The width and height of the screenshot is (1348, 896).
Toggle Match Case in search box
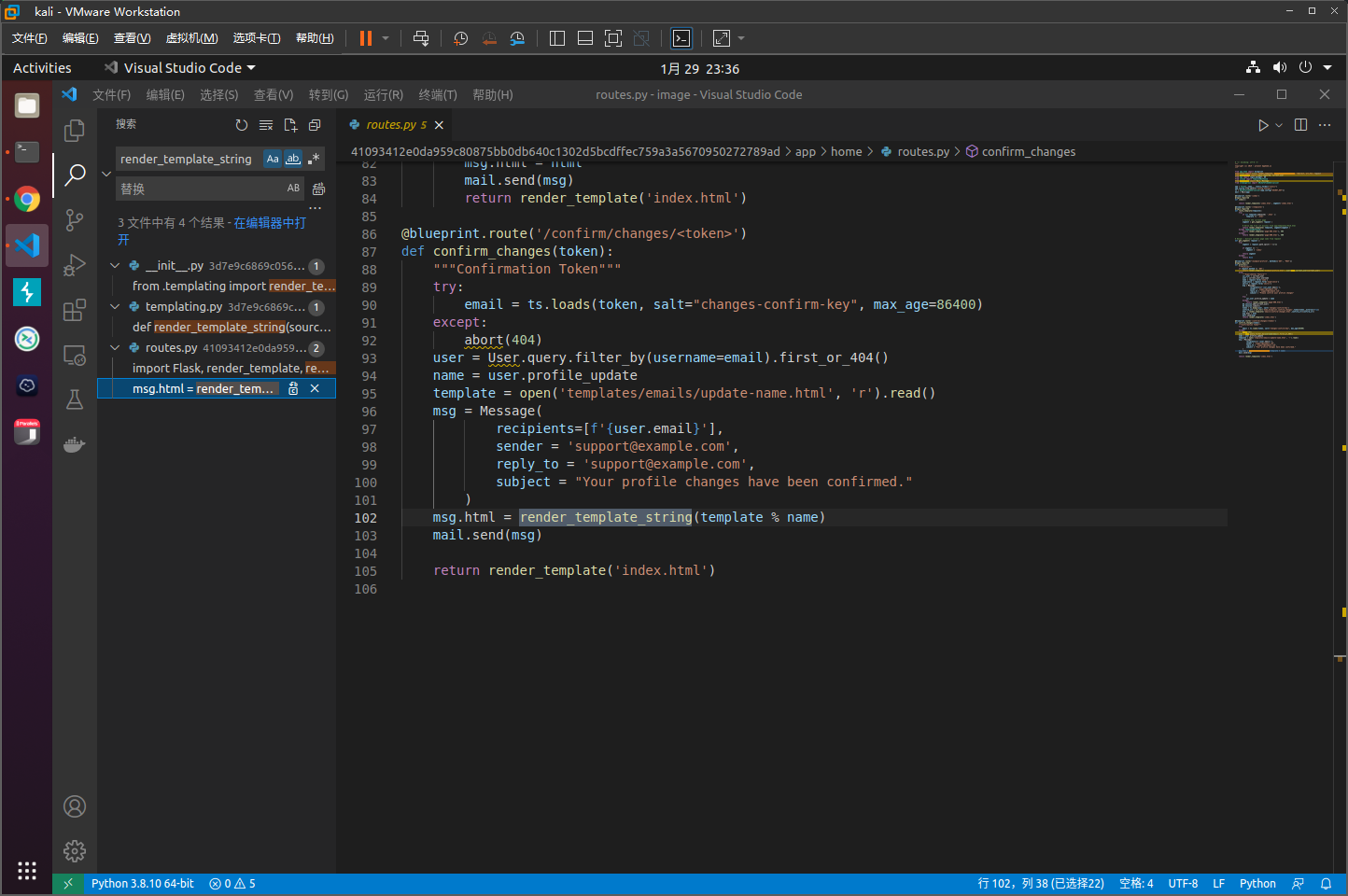[273, 159]
